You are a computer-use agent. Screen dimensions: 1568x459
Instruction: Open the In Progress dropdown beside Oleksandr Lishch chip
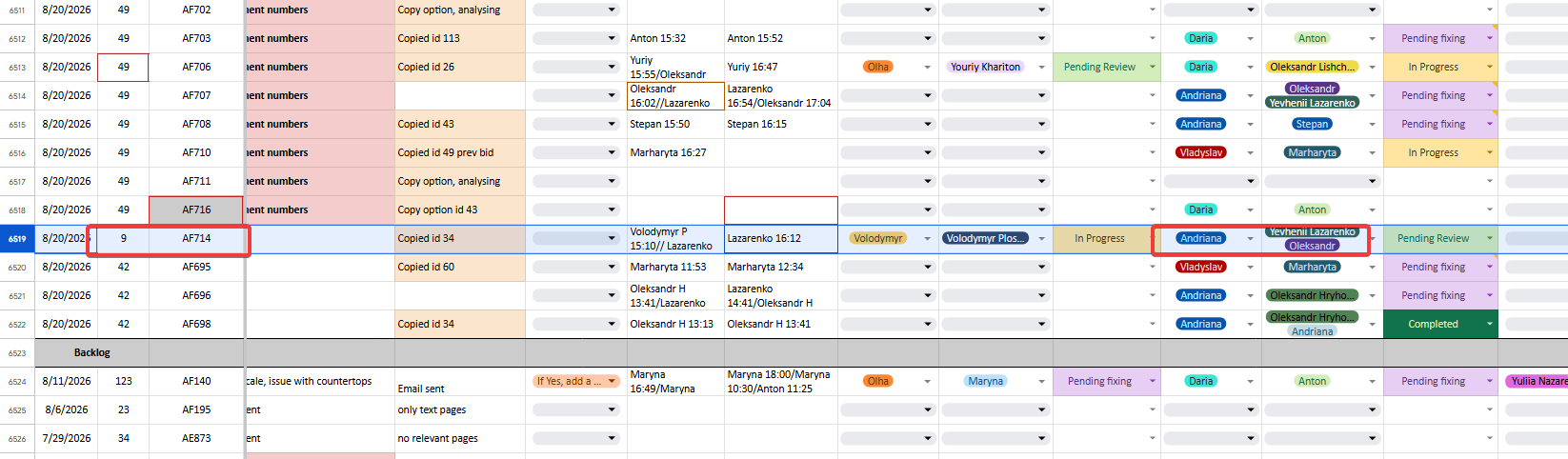point(1490,68)
